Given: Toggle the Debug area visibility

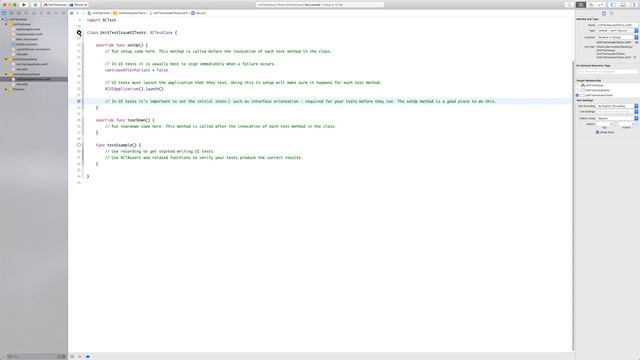Looking at the screenshot, I should [x=622, y=4].
